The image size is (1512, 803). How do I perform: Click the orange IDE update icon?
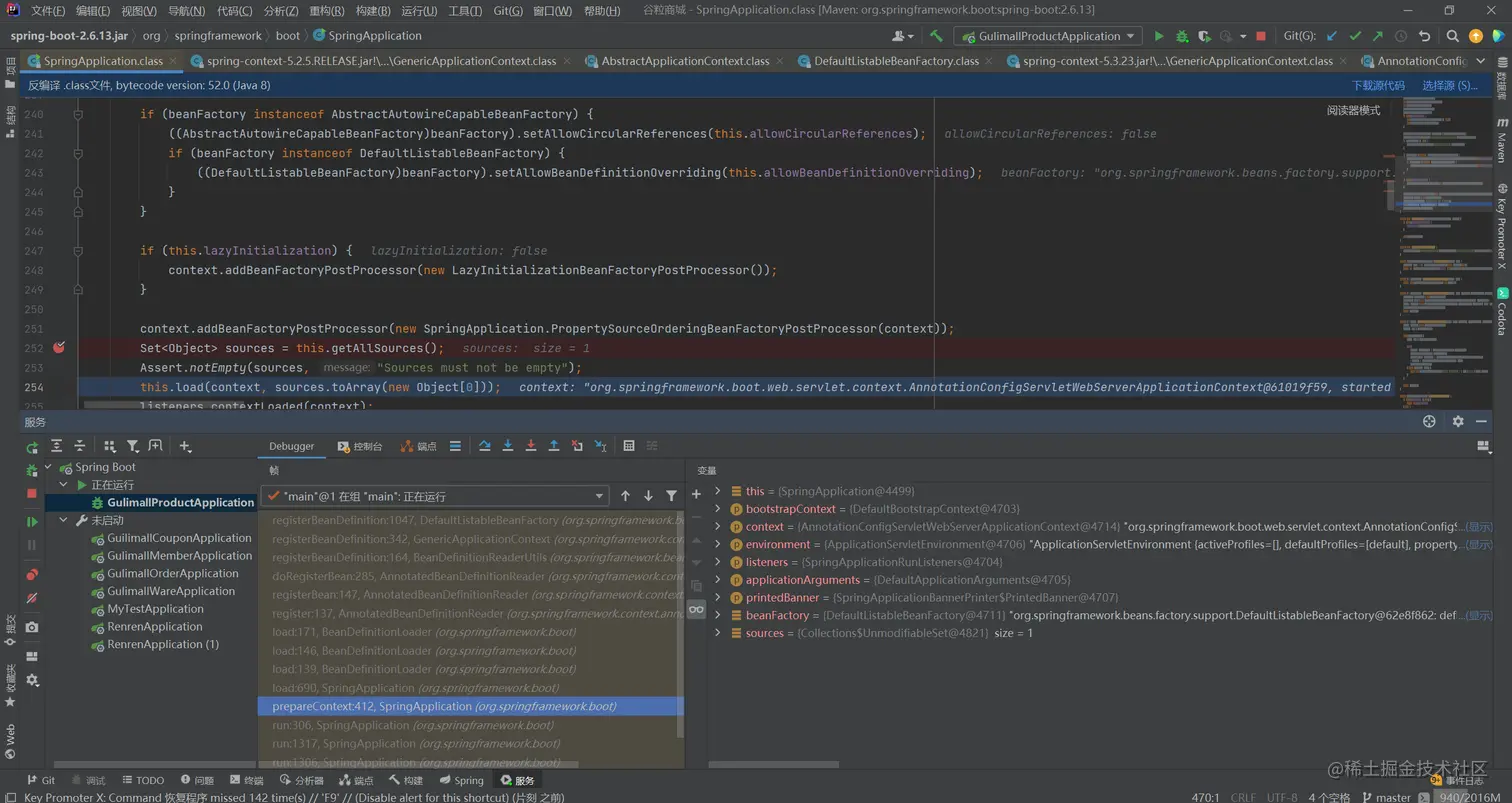(1476, 36)
